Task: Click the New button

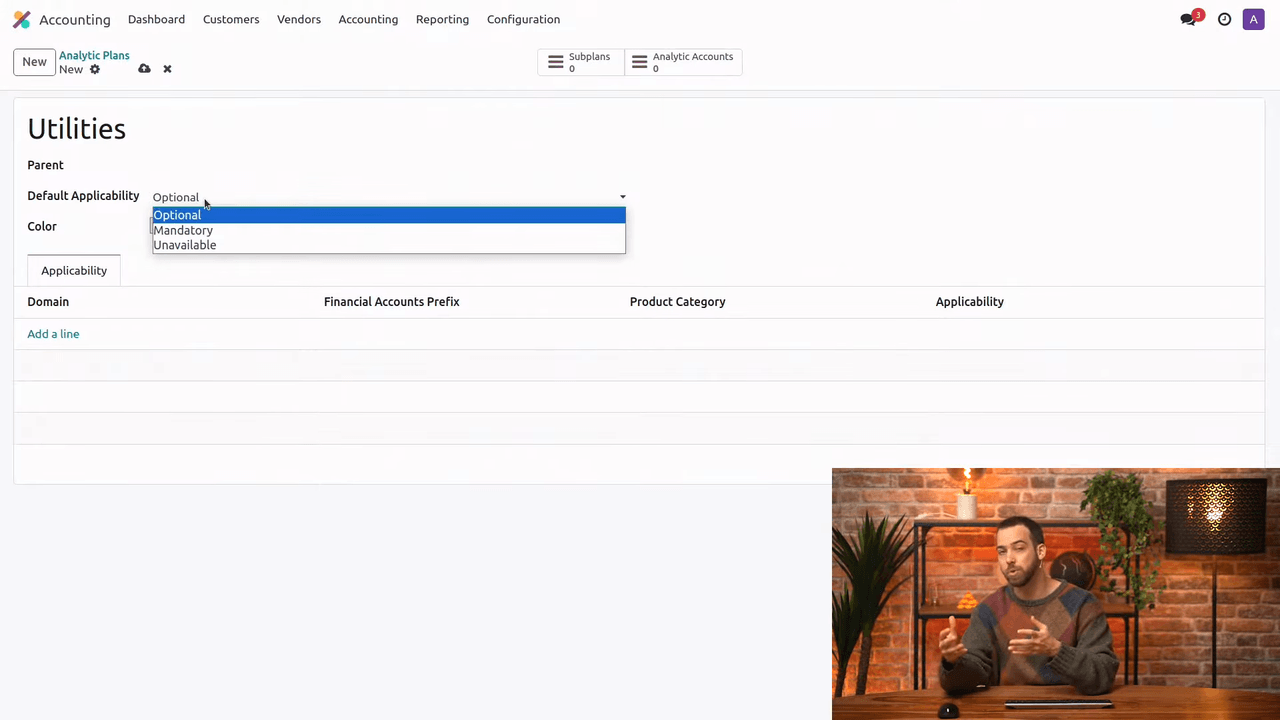Action: pyautogui.click(x=34, y=62)
